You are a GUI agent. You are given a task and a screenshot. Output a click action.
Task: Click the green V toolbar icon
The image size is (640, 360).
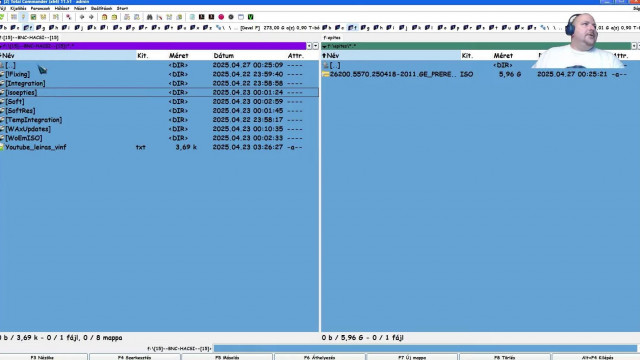click(251, 17)
